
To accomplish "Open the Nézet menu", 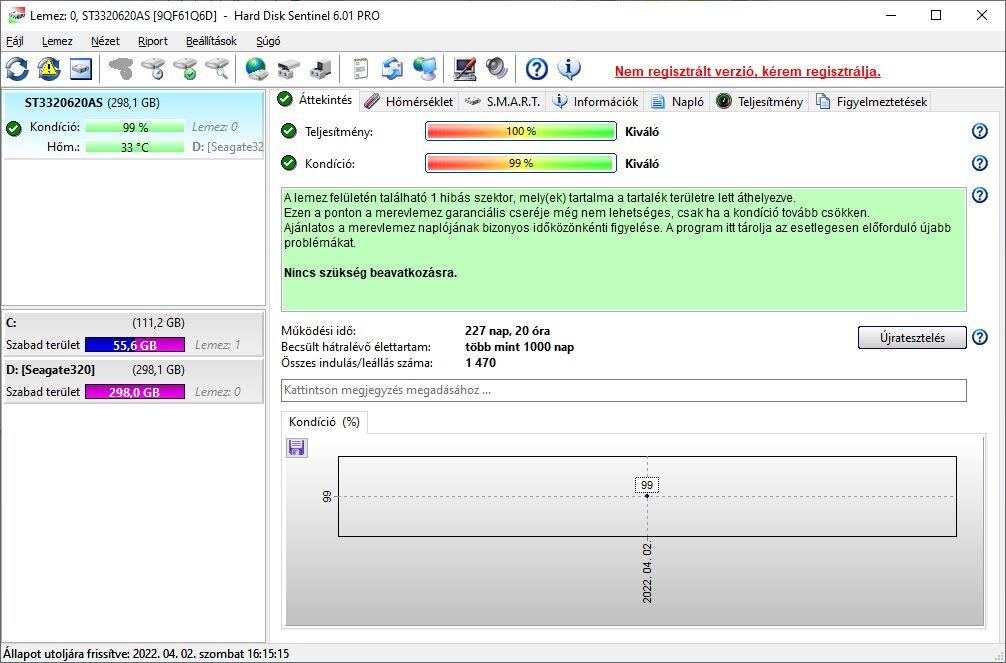I will click(x=105, y=41).
